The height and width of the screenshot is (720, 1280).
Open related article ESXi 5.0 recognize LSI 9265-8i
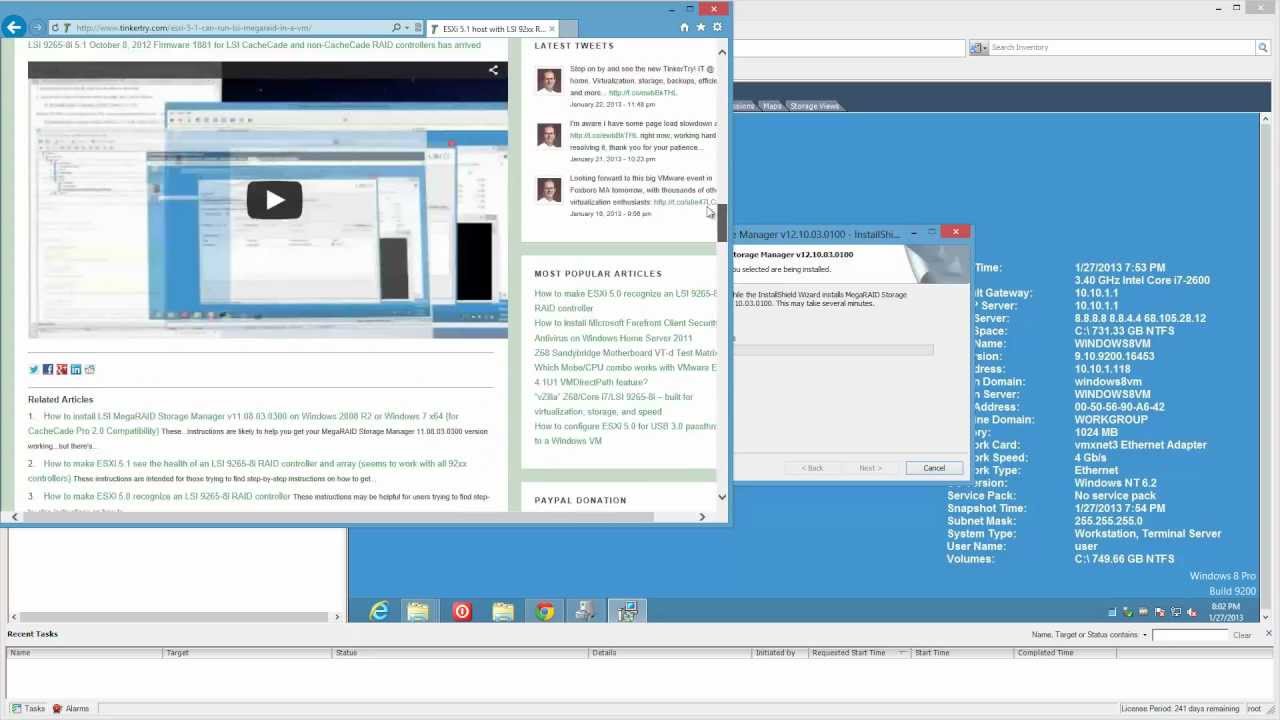coord(167,496)
